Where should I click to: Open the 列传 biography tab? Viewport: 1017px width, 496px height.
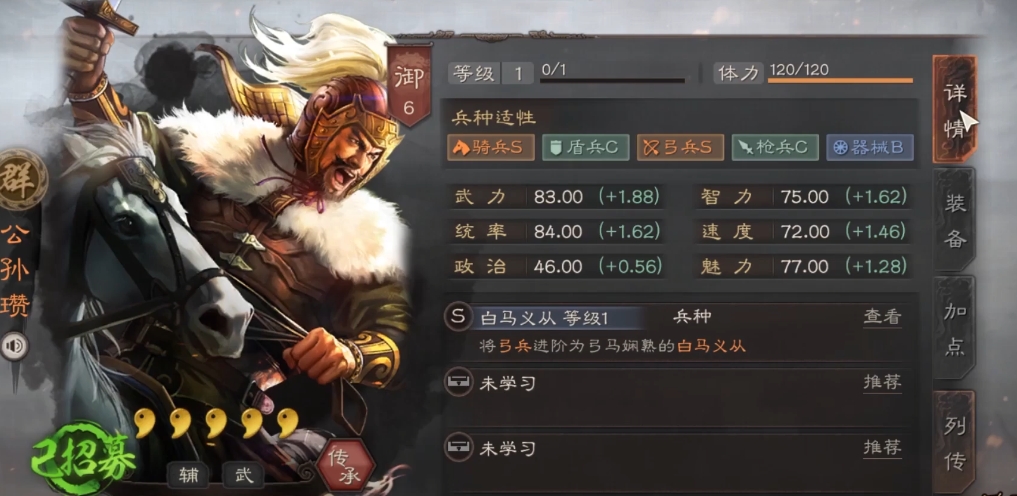(954, 442)
